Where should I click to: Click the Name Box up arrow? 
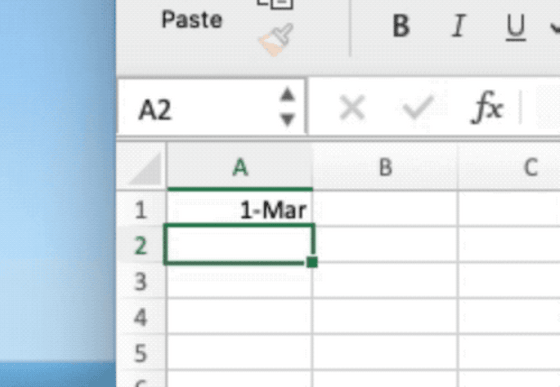pos(288,94)
